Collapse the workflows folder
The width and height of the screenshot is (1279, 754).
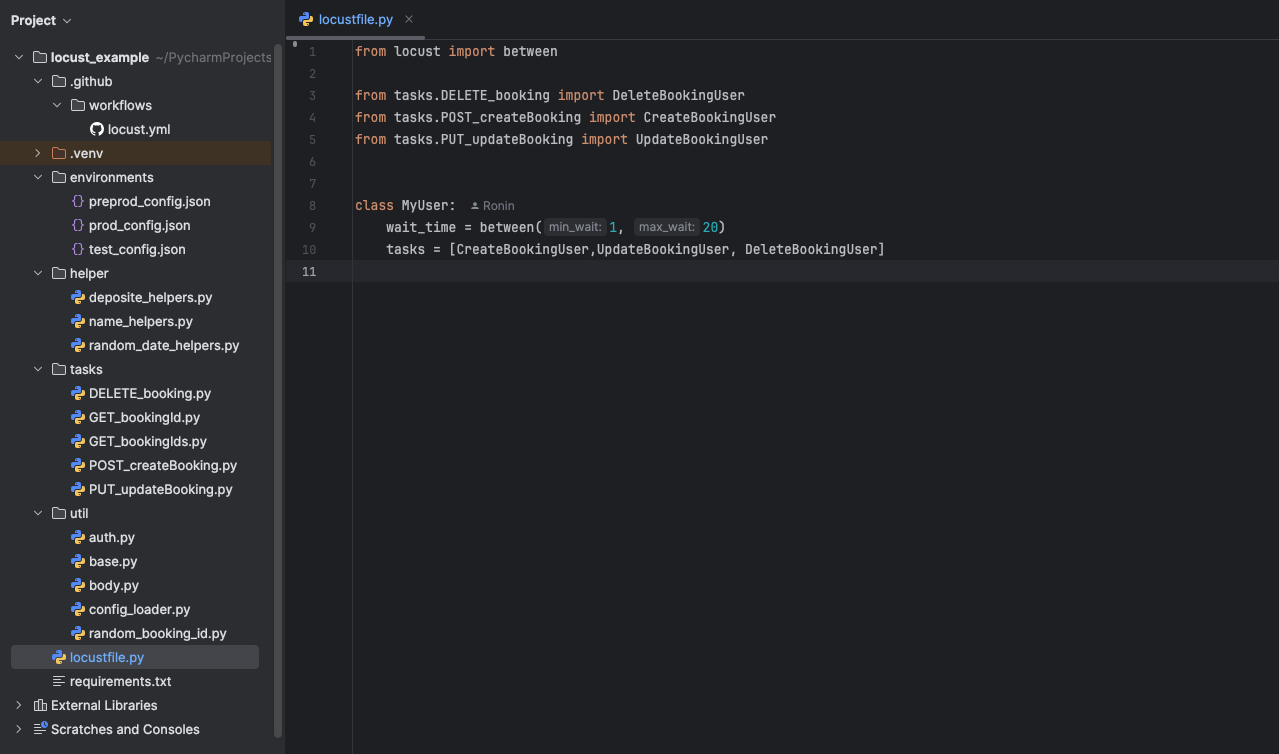click(57, 105)
